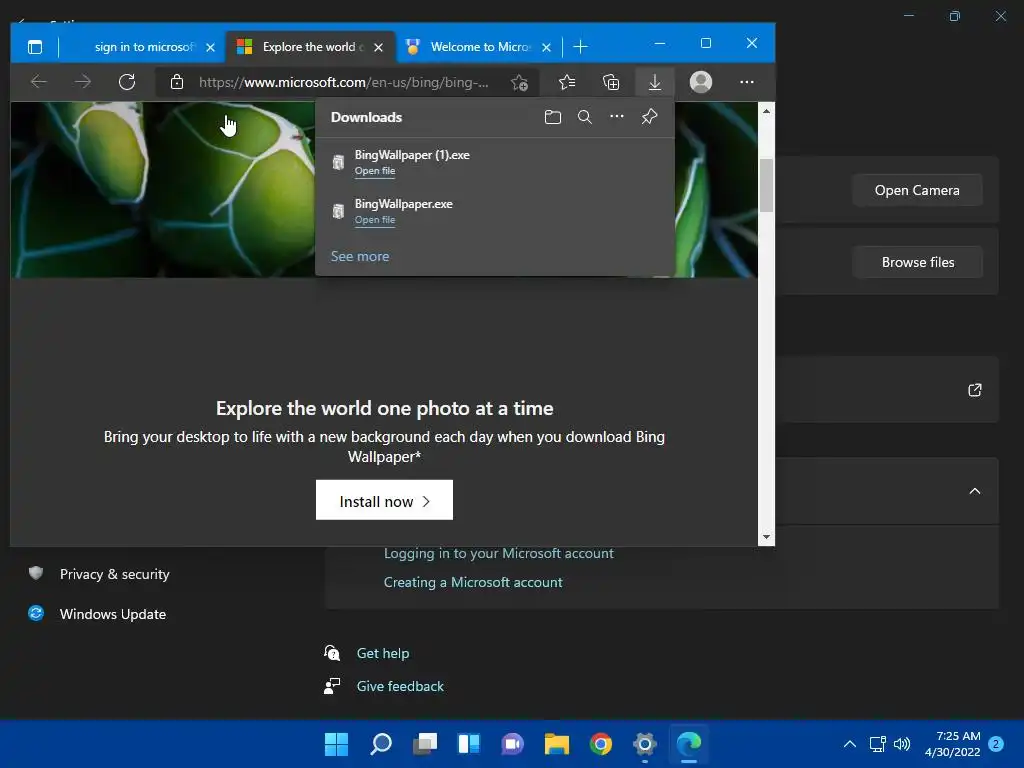Open 'Logging in to your Microsoft account' link
Screen dimensions: 1024x768
coord(499,554)
